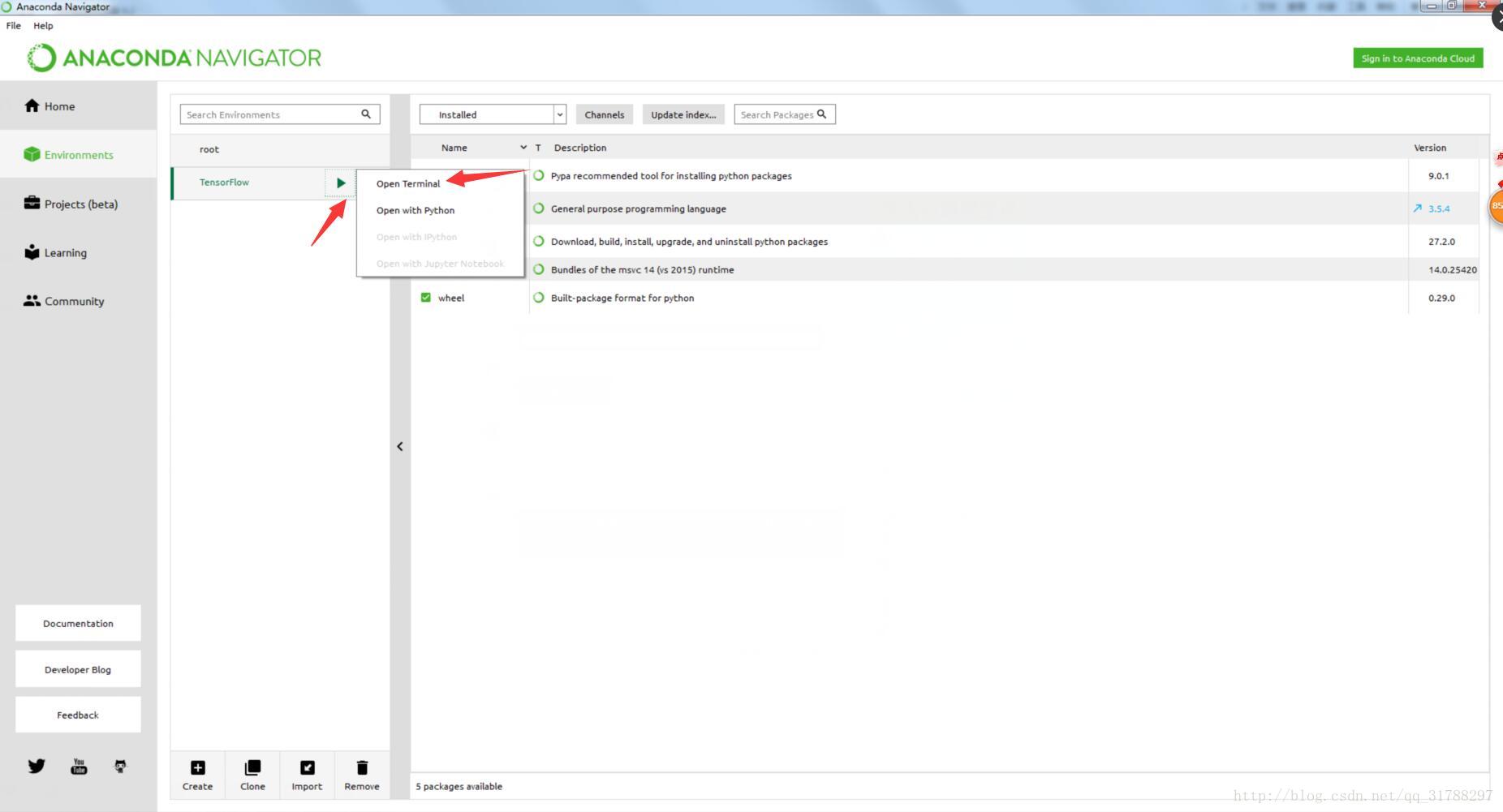
Task: Click the Description column header
Action: (x=580, y=148)
